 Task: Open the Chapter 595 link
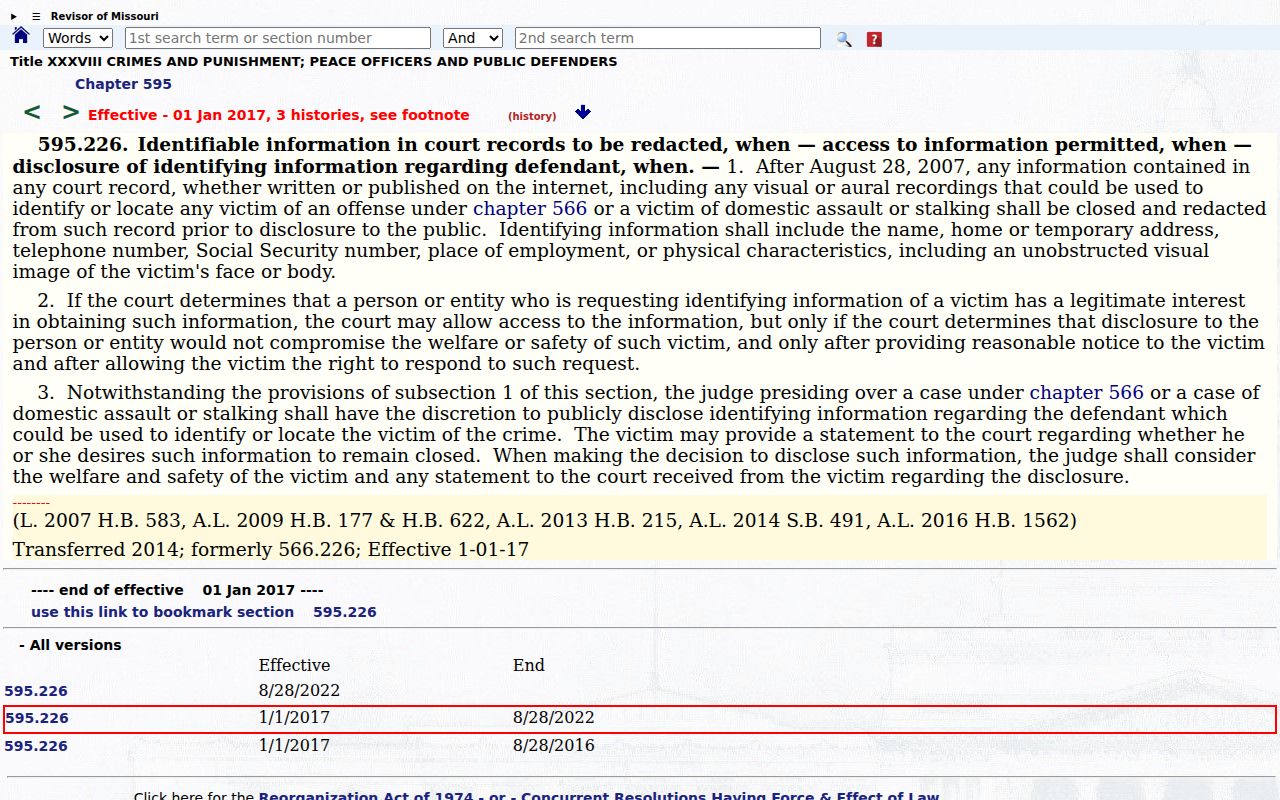(x=123, y=84)
